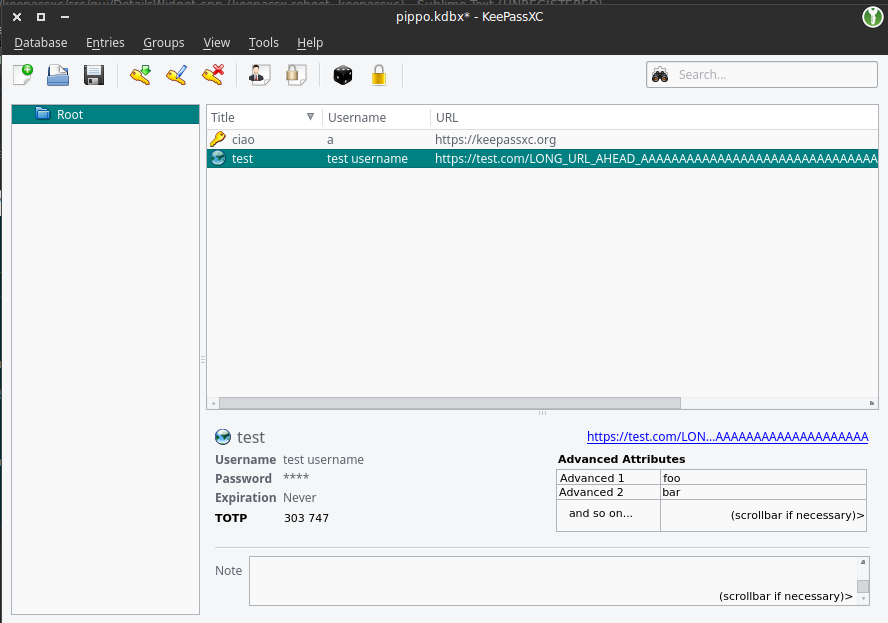Image resolution: width=888 pixels, height=623 pixels.
Task: Open the Entries menu
Action: point(105,42)
